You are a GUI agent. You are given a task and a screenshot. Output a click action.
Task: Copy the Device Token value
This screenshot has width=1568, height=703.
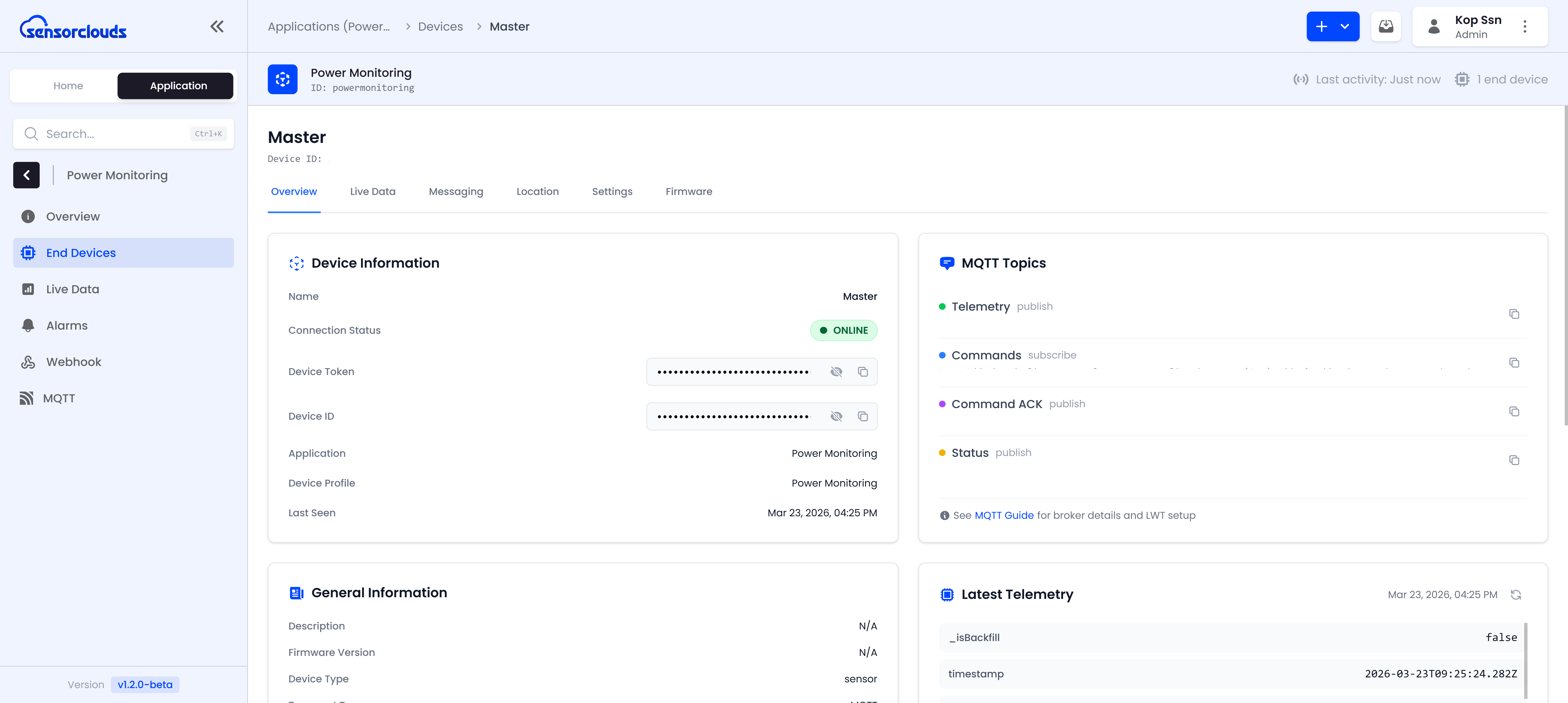point(862,371)
